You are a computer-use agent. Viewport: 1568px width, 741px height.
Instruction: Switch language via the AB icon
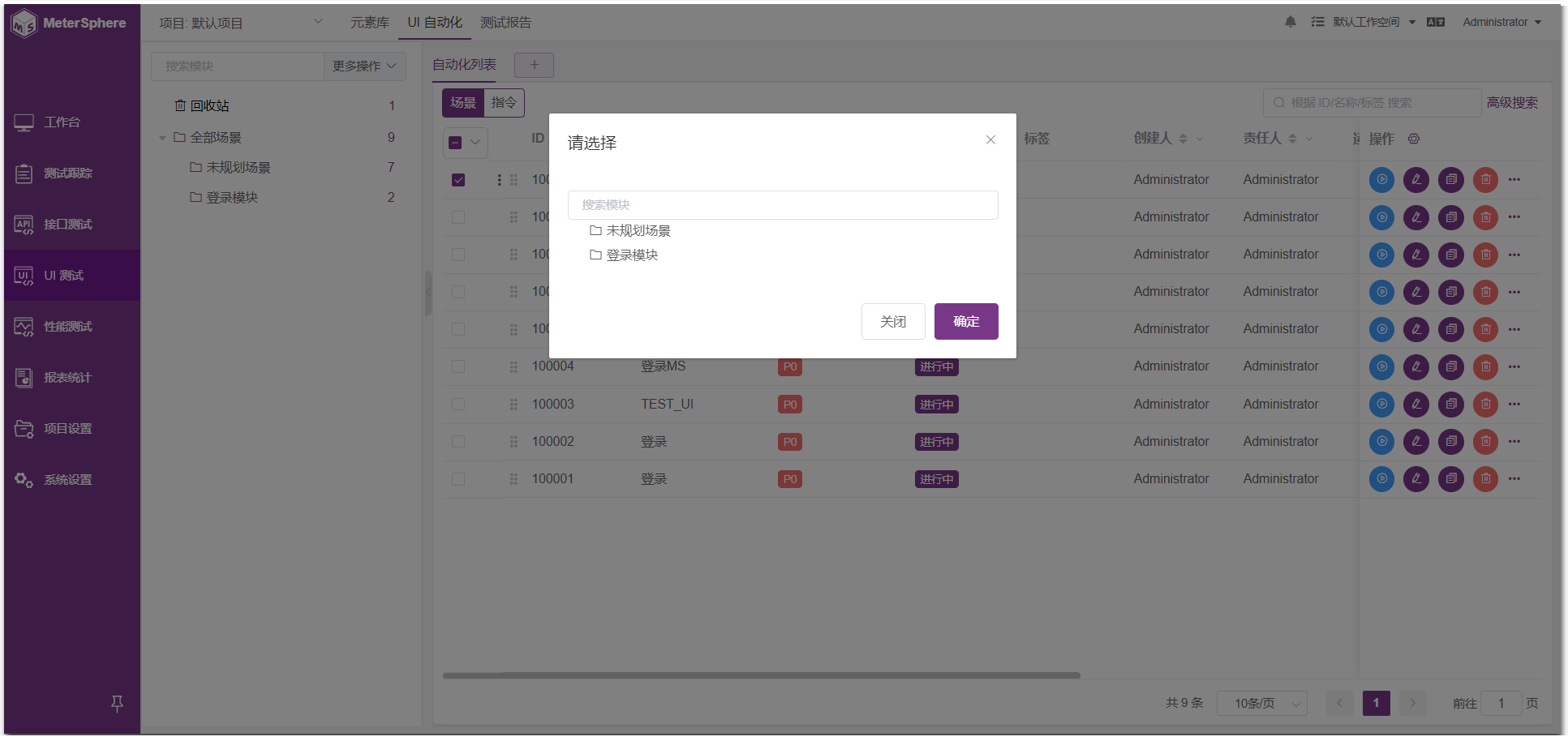[1436, 22]
